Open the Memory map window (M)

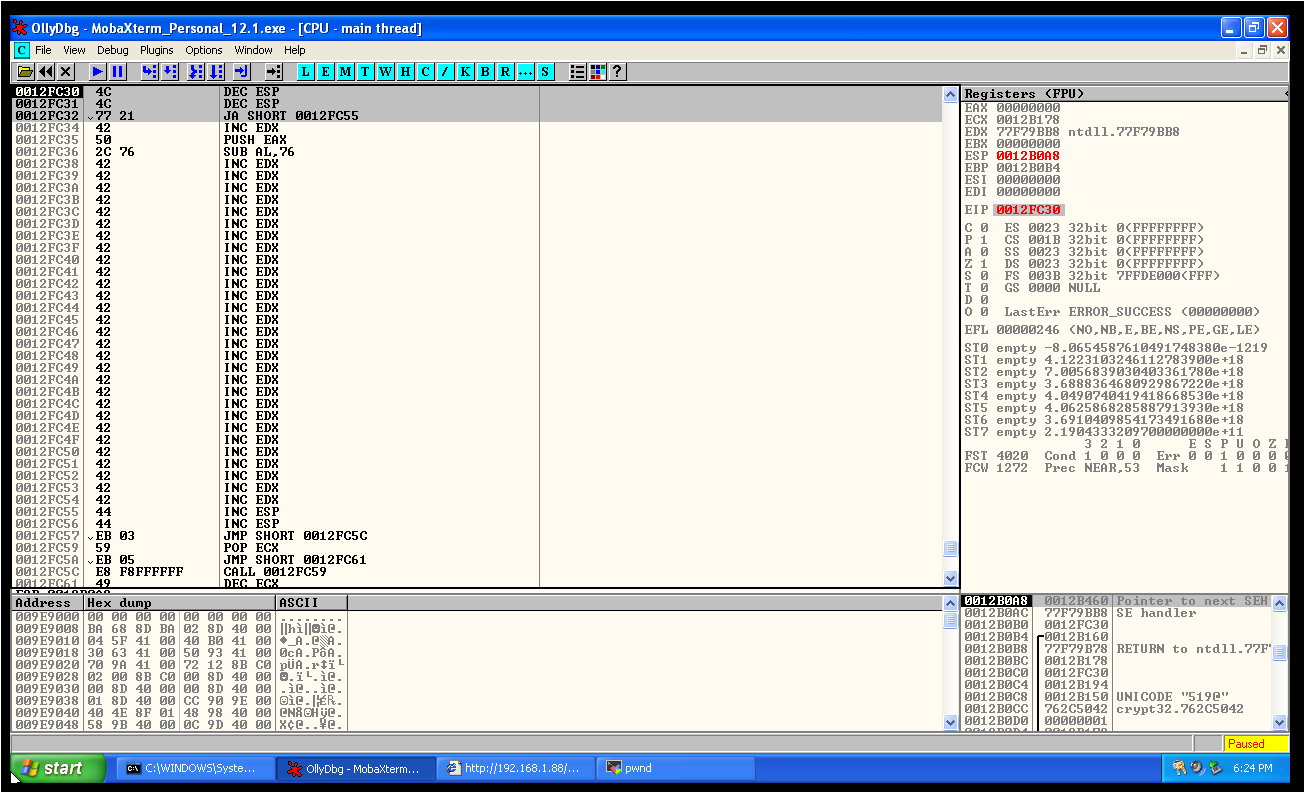point(345,72)
